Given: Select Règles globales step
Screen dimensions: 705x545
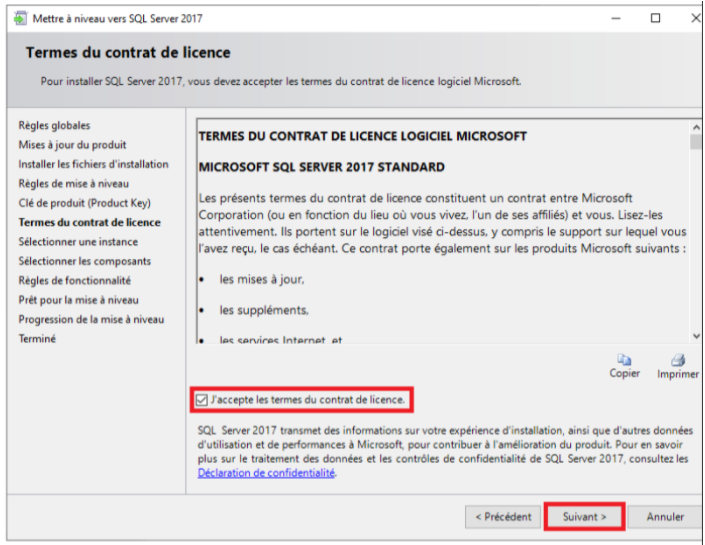Looking at the screenshot, I should (x=54, y=125).
